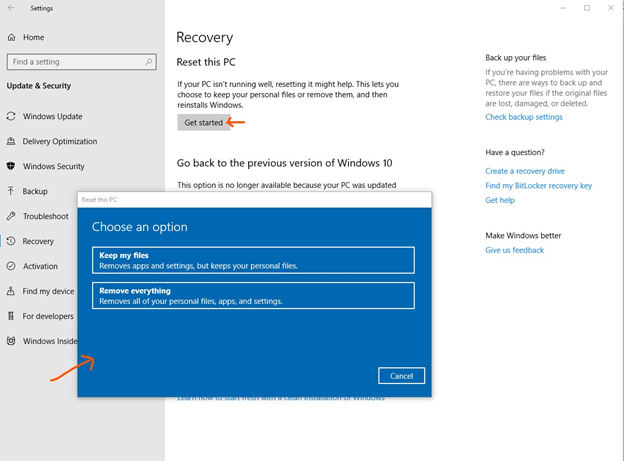Choose Remove everything option
Image resolution: width=624 pixels, height=461 pixels.
[253, 295]
